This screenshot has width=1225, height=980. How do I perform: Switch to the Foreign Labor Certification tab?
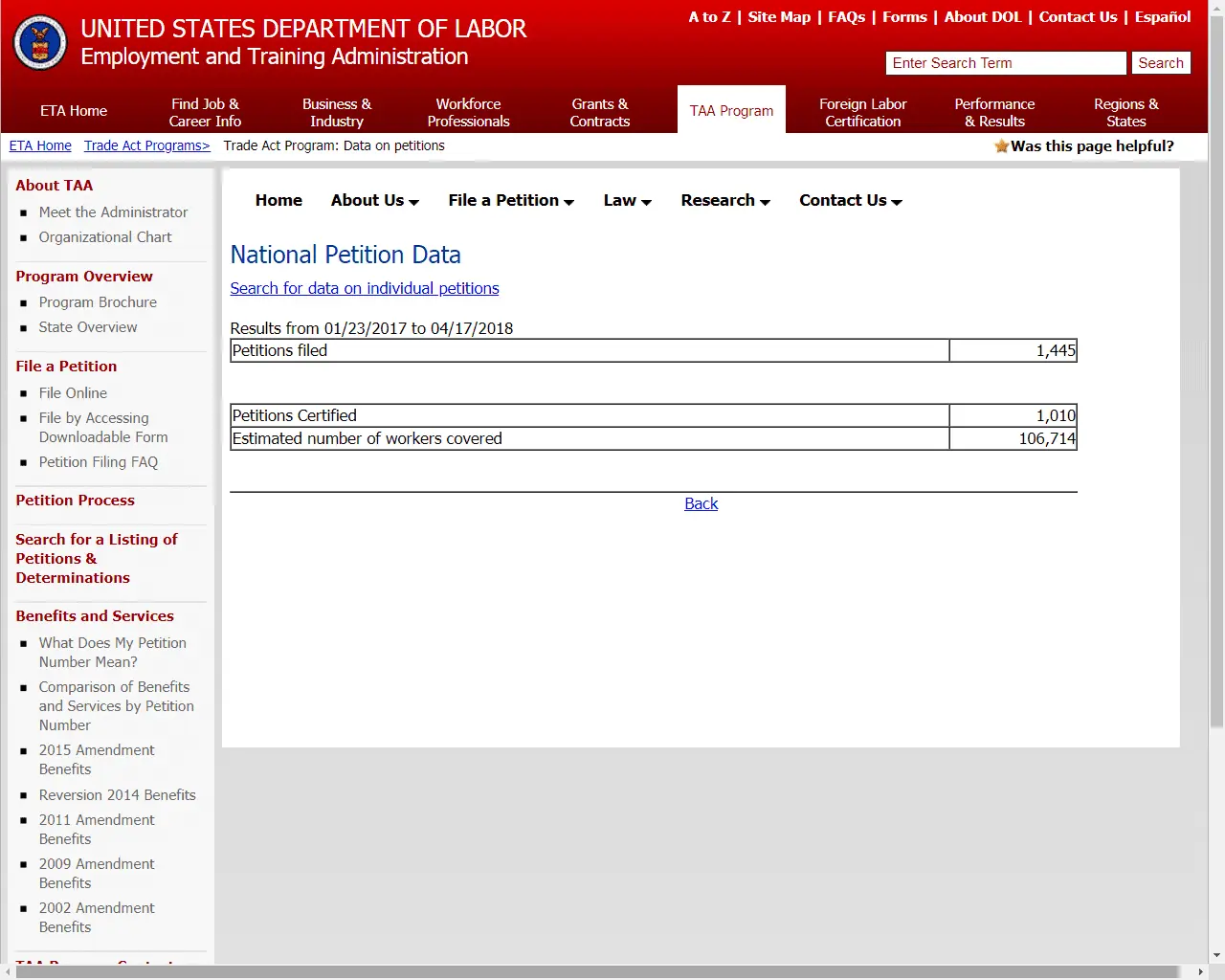pyautogui.click(x=862, y=112)
